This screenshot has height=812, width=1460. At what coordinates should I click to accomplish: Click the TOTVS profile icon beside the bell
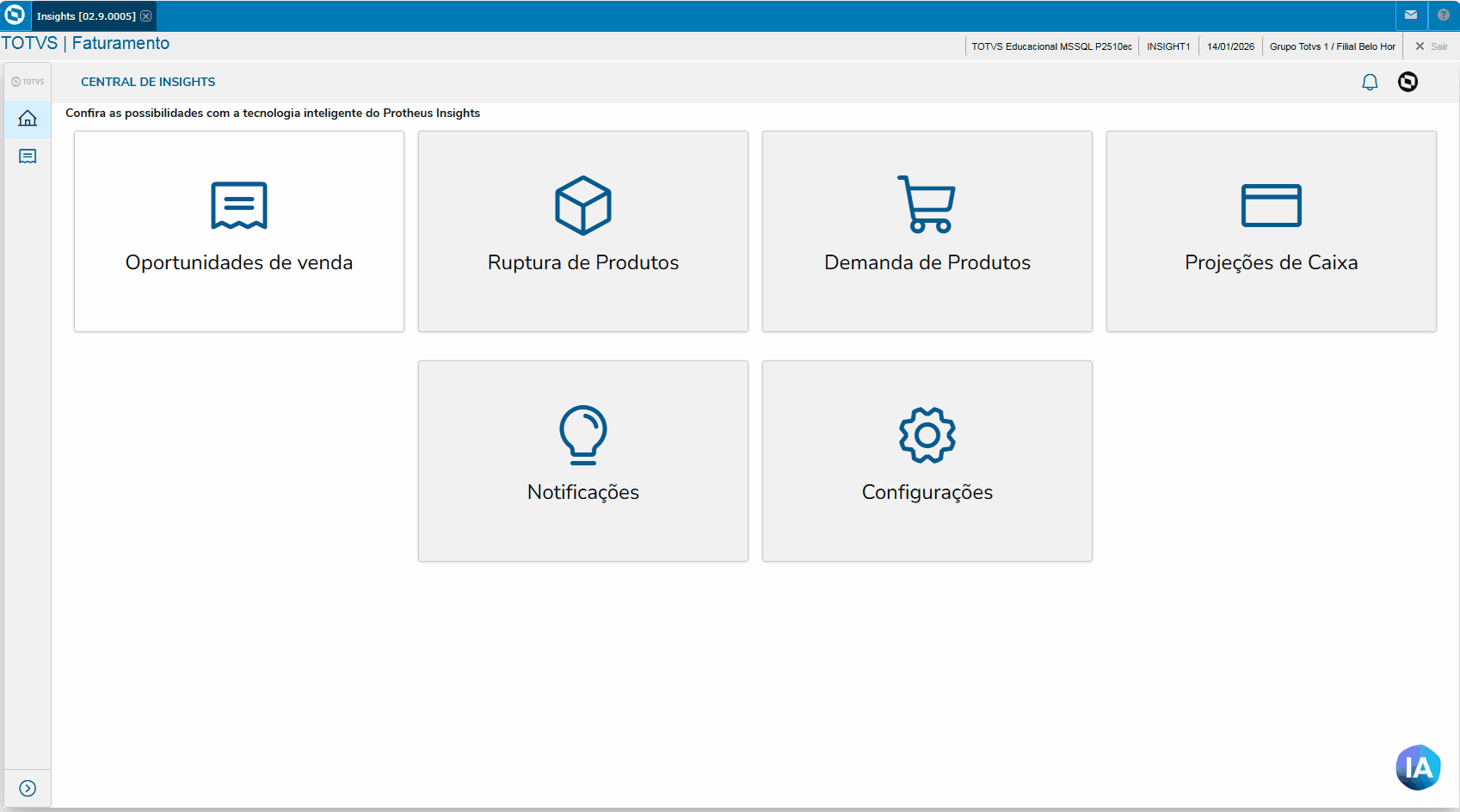click(1408, 82)
